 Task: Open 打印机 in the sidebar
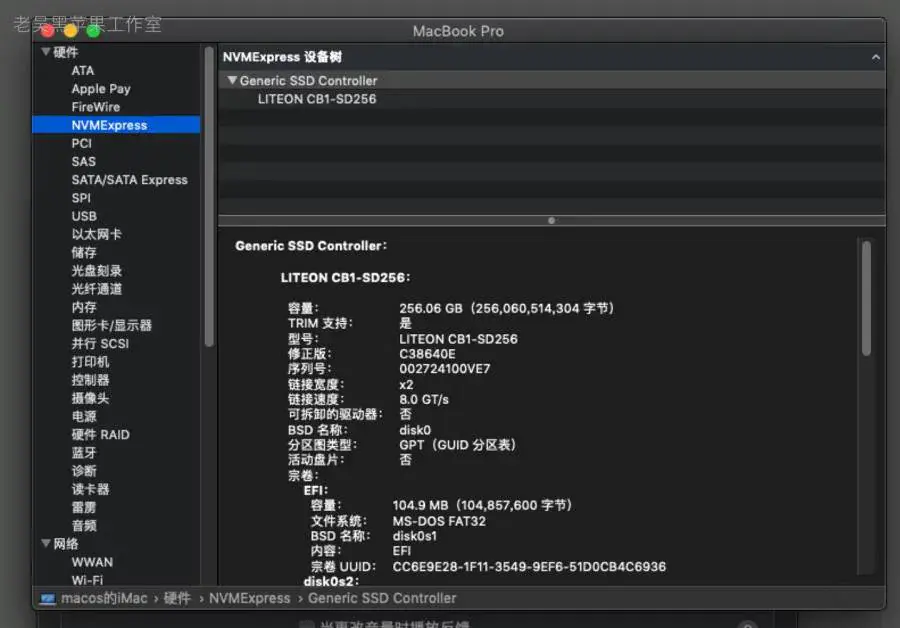point(90,362)
